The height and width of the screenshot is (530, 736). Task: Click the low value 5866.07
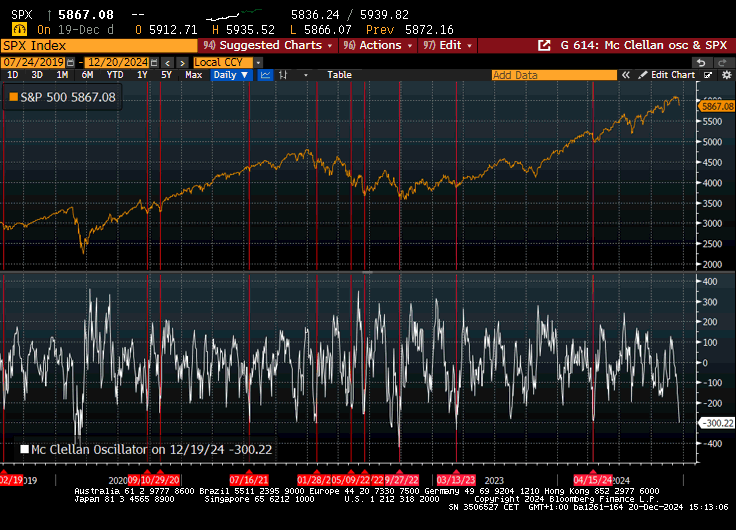pos(328,30)
